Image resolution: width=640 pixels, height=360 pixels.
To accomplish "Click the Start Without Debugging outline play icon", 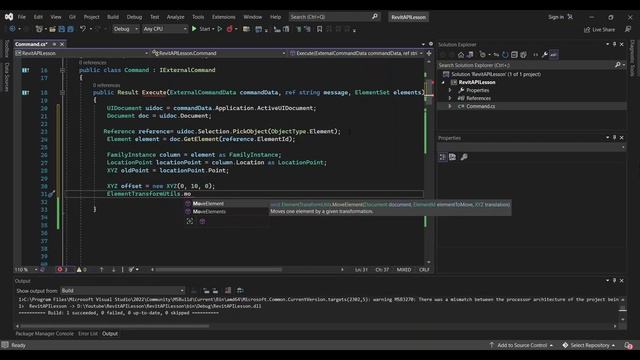I will (x=220, y=29).
